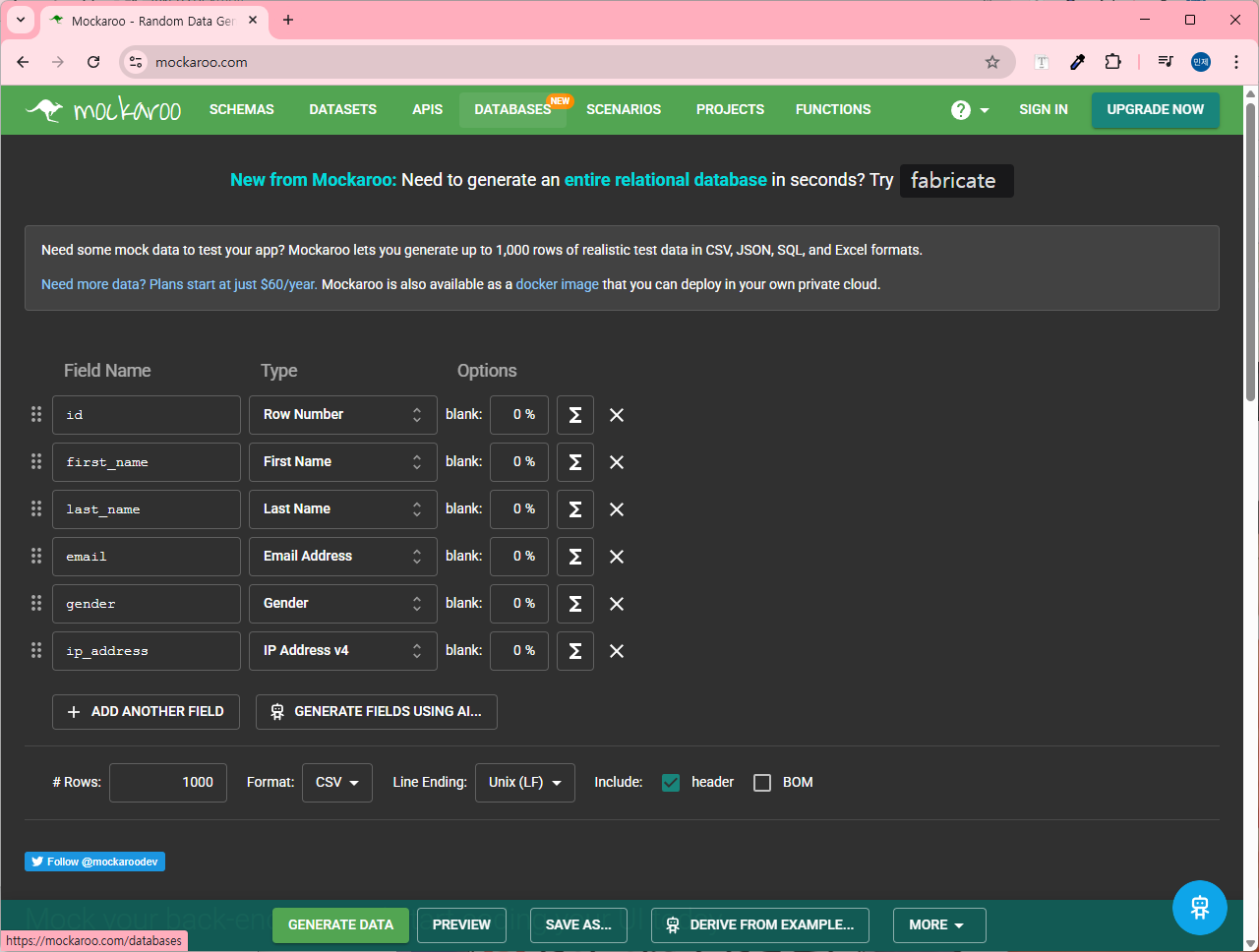Click the drag handle for first_name row
1259x952 pixels.
pos(36,461)
